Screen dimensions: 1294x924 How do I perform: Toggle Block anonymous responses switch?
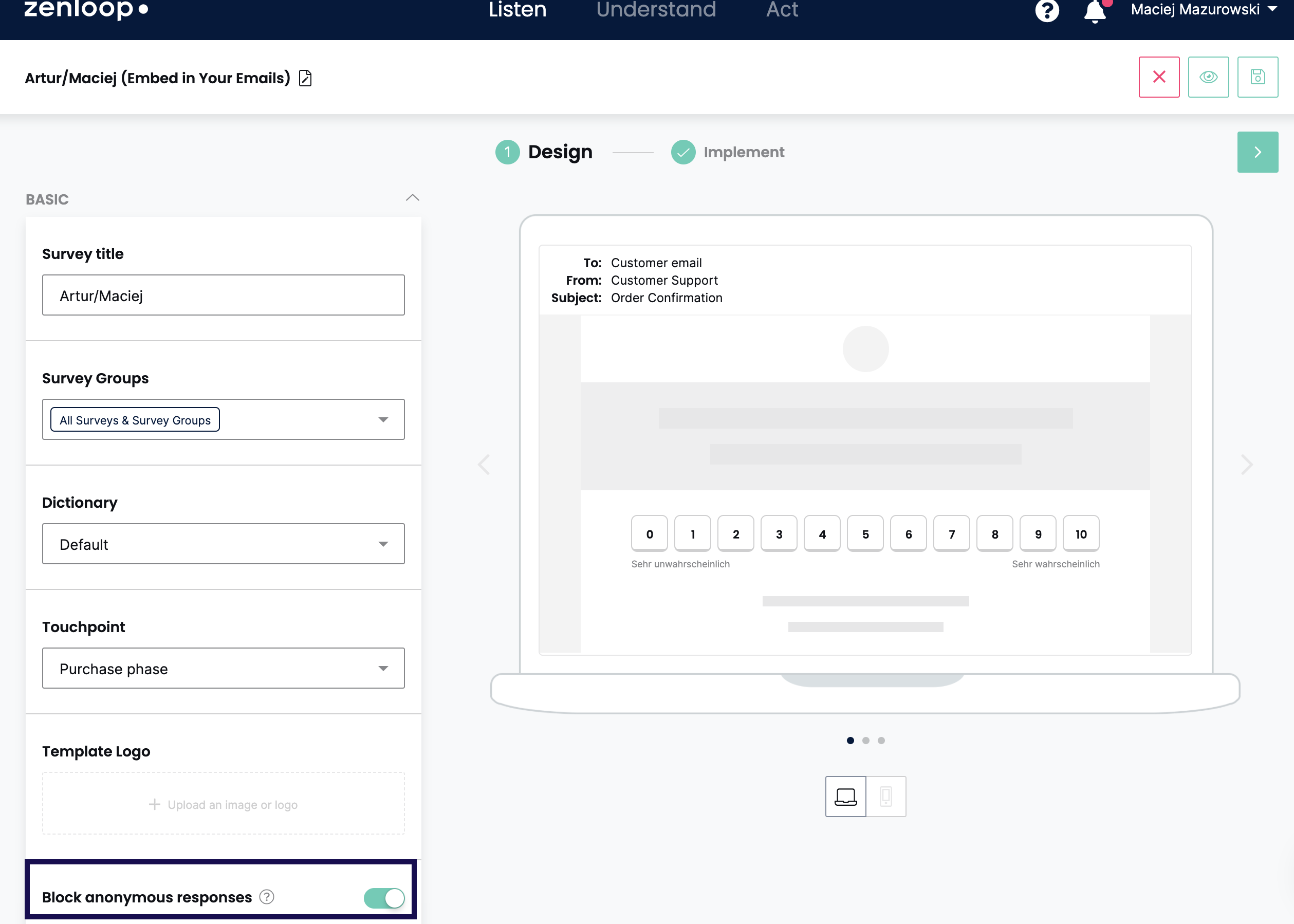click(x=384, y=898)
